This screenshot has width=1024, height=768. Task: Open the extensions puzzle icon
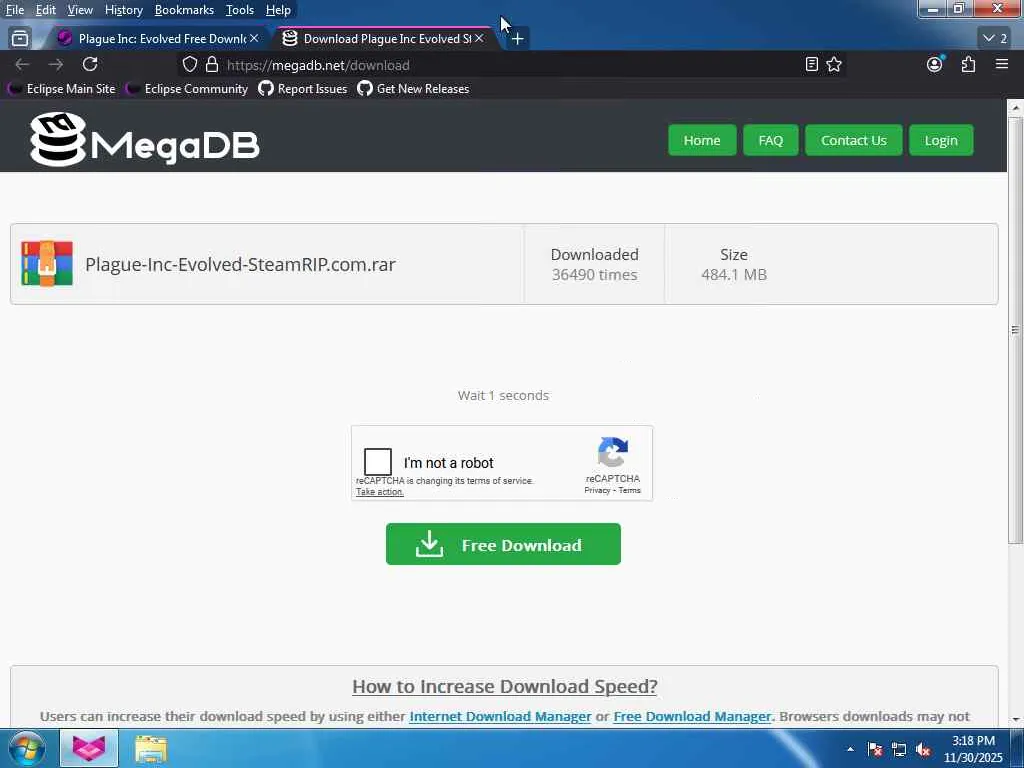(x=968, y=64)
